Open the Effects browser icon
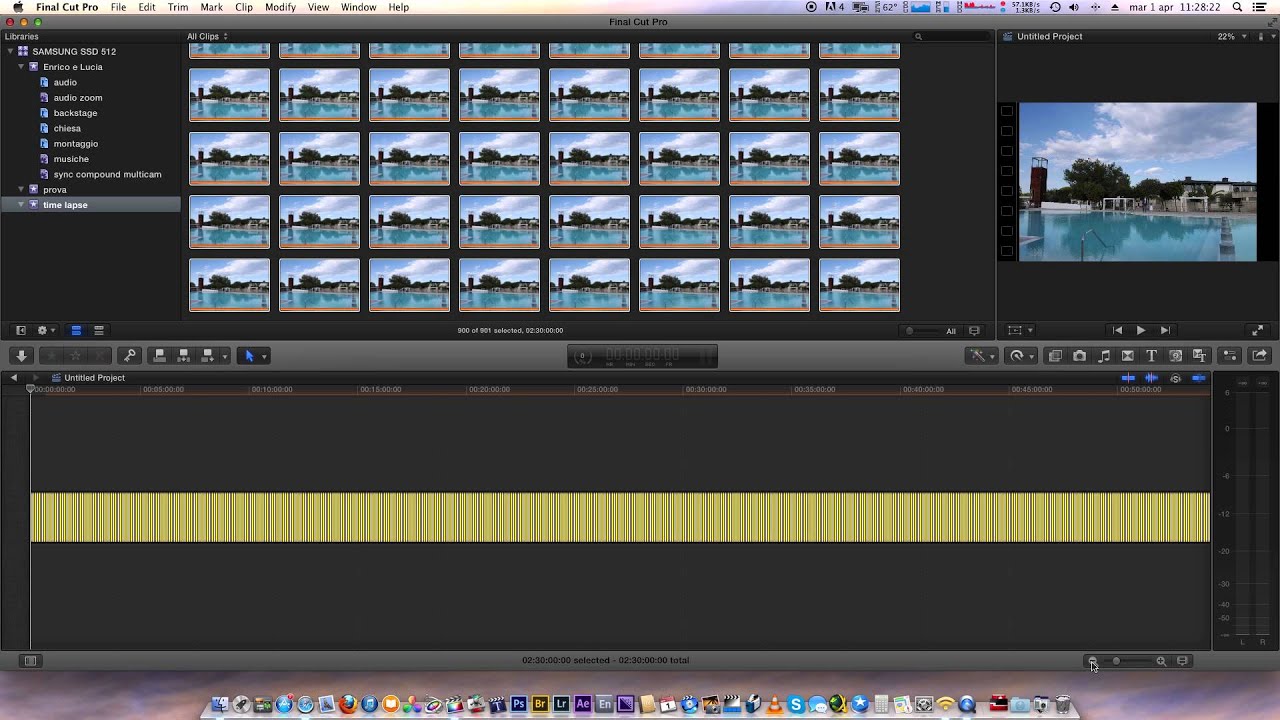The width and height of the screenshot is (1280, 720). click(1055, 355)
